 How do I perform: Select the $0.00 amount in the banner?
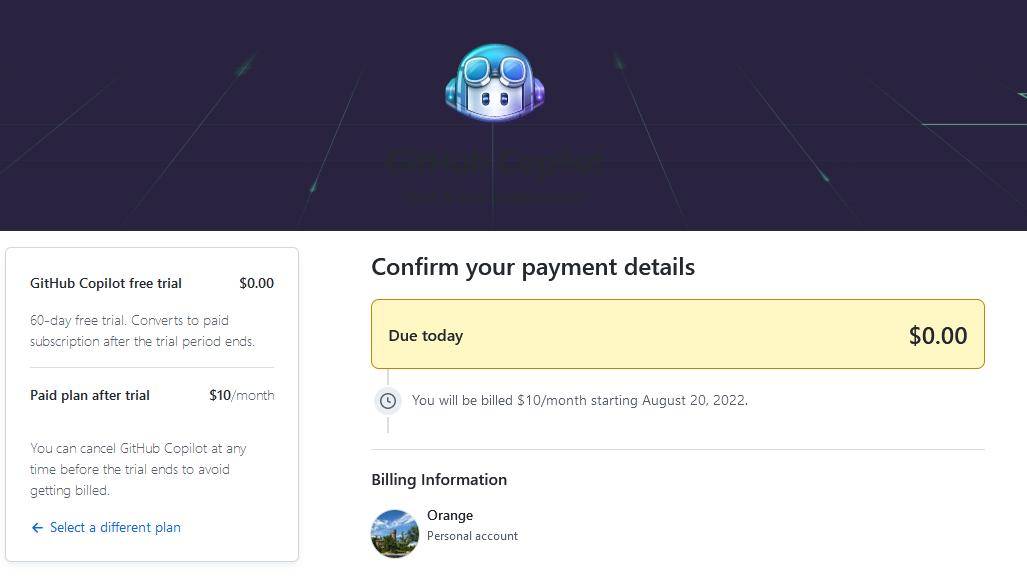pyautogui.click(x=938, y=336)
